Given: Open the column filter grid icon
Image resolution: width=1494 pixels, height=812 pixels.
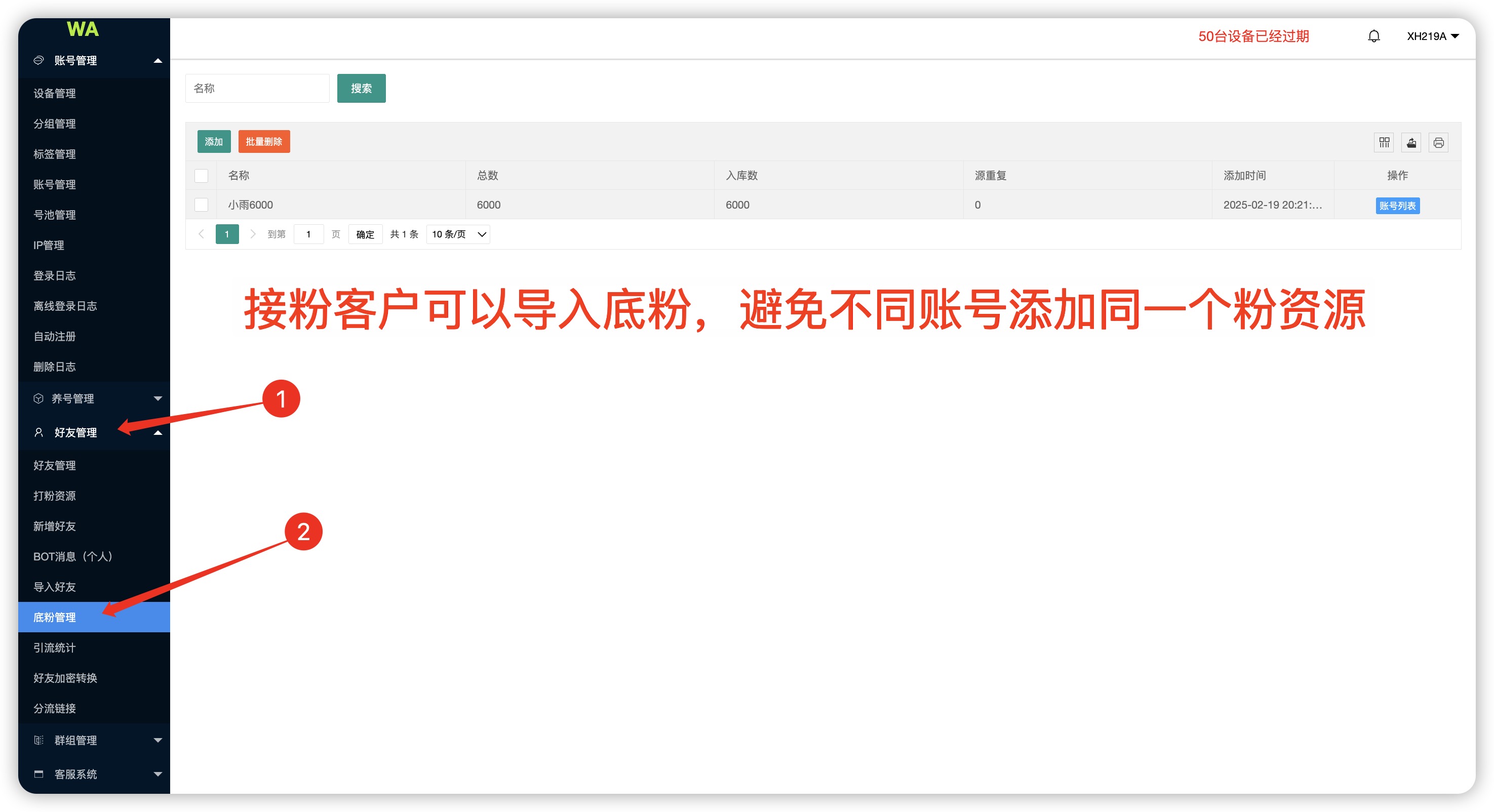Looking at the screenshot, I should pyautogui.click(x=1384, y=143).
